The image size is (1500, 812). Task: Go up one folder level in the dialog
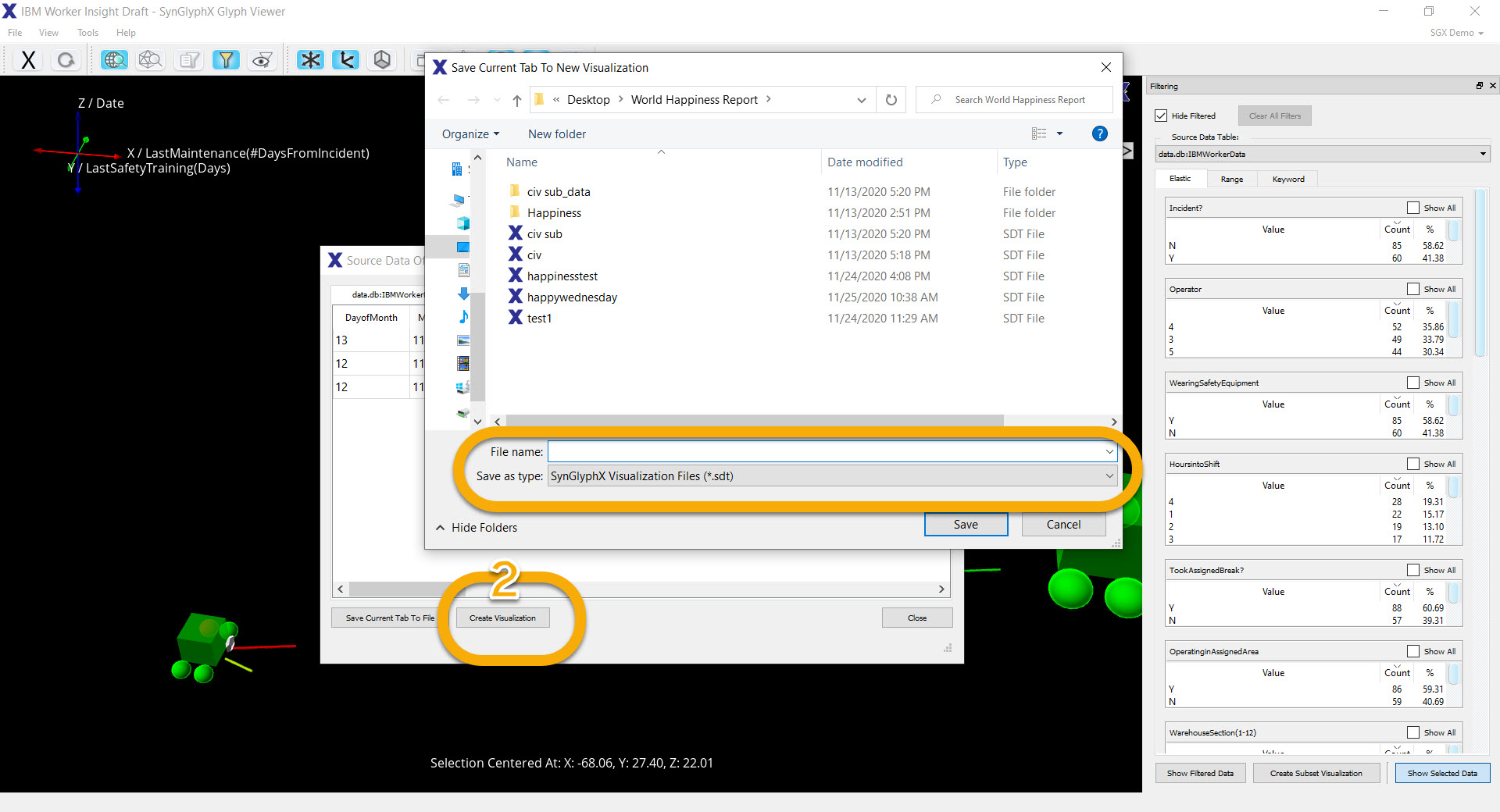pyautogui.click(x=517, y=100)
